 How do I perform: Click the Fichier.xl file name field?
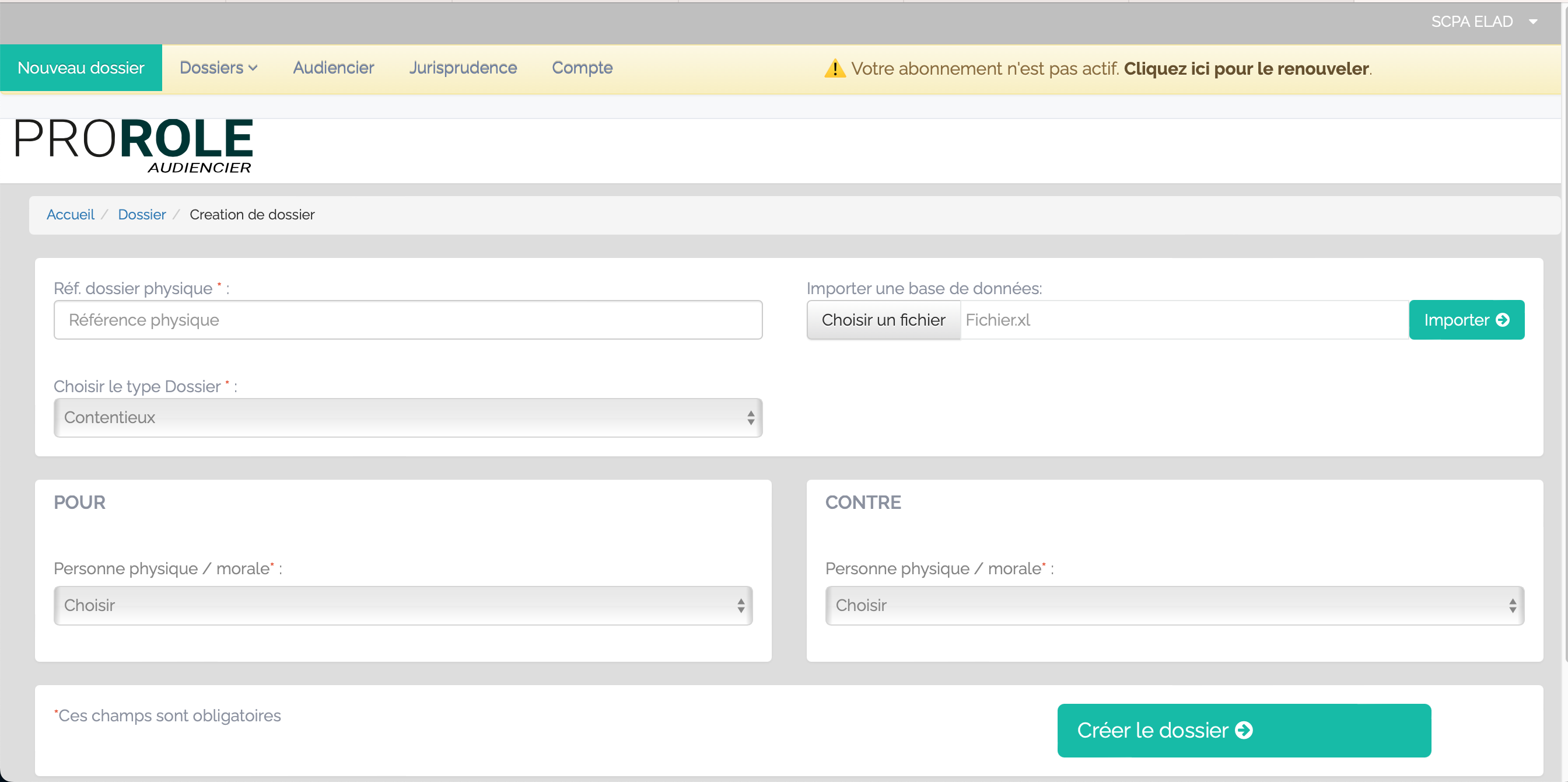coord(1184,320)
